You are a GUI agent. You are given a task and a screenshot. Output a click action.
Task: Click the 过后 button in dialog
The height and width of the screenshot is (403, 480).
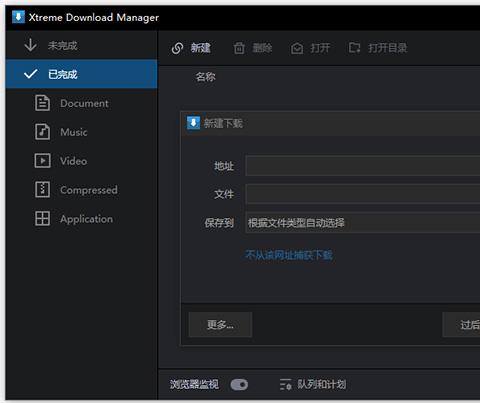[x=461, y=324]
